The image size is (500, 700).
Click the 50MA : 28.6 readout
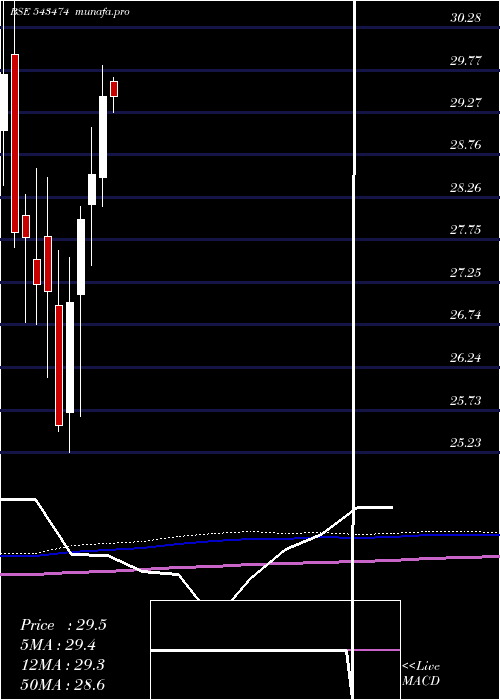click(x=63, y=685)
